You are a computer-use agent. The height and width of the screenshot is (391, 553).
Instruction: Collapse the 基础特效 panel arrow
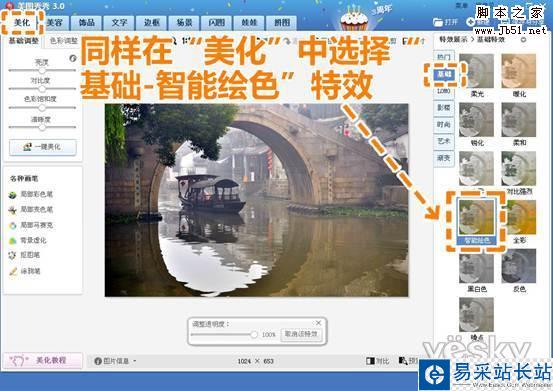(523, 40)
